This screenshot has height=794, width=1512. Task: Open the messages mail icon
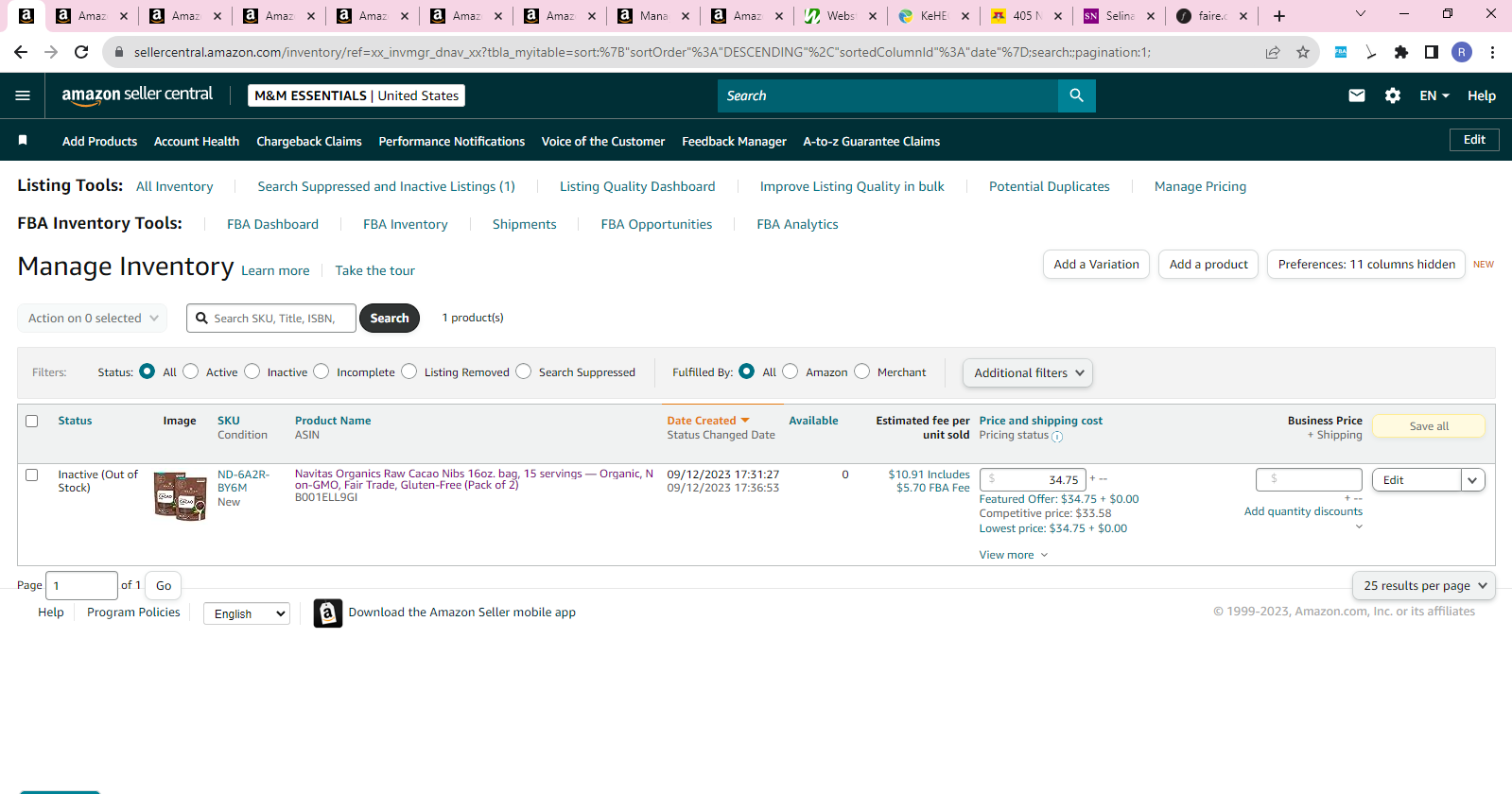click(1356, 95)
